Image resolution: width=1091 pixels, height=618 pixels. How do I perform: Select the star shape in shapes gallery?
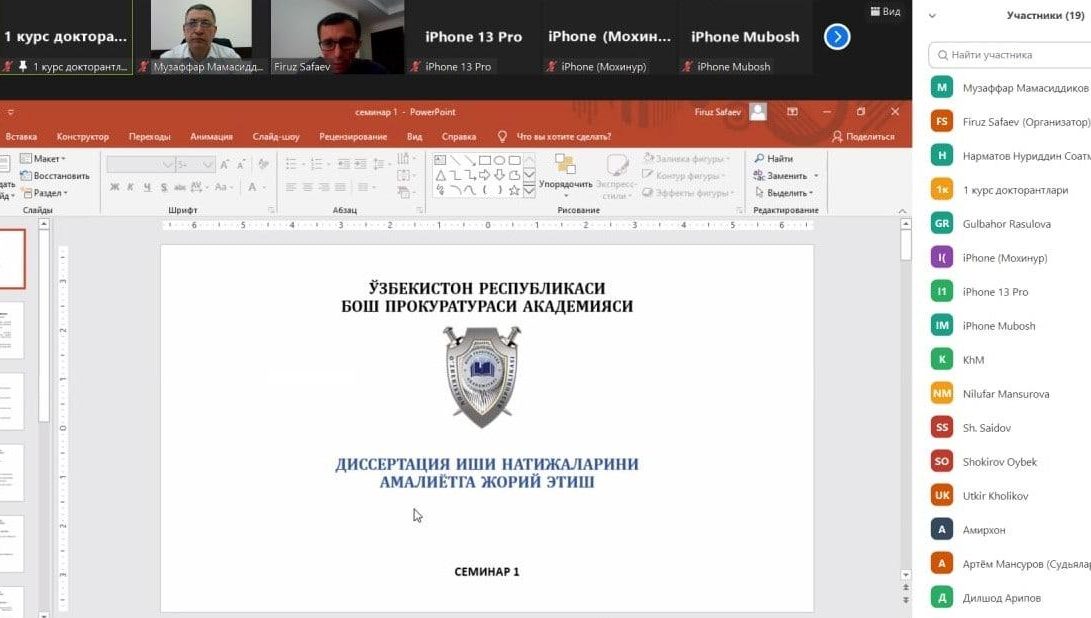pyautogui.click(x=514, y=190)
